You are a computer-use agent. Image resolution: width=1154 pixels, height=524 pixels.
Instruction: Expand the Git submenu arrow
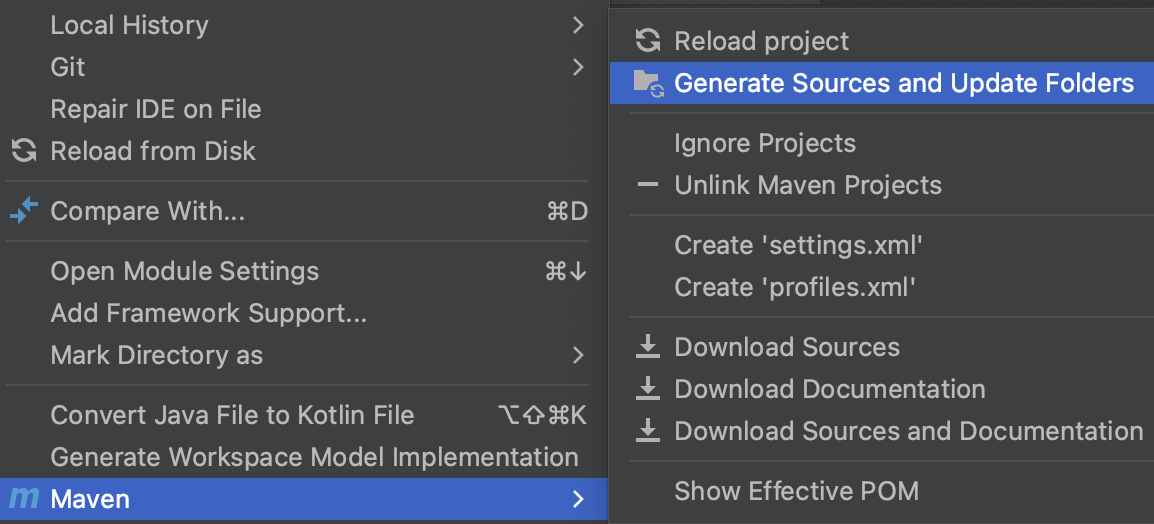[578, 67]
